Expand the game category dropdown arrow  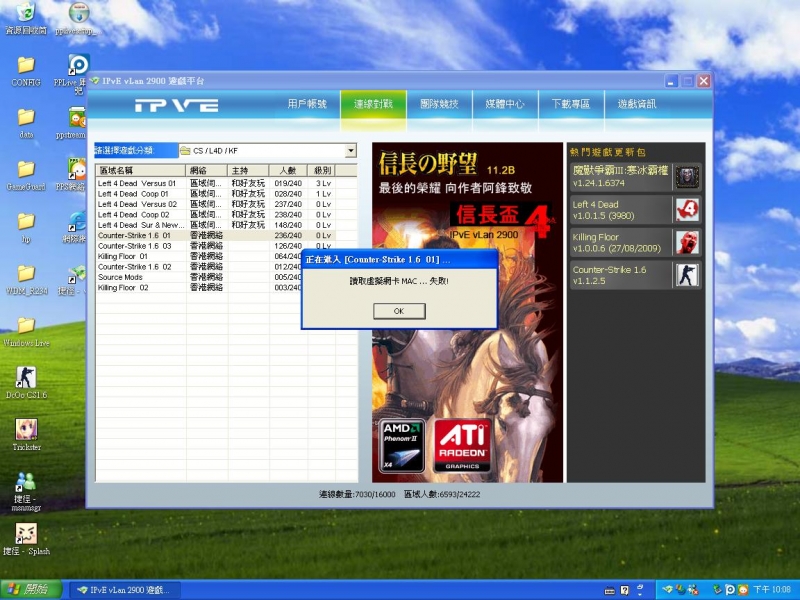tap(350, 151)
